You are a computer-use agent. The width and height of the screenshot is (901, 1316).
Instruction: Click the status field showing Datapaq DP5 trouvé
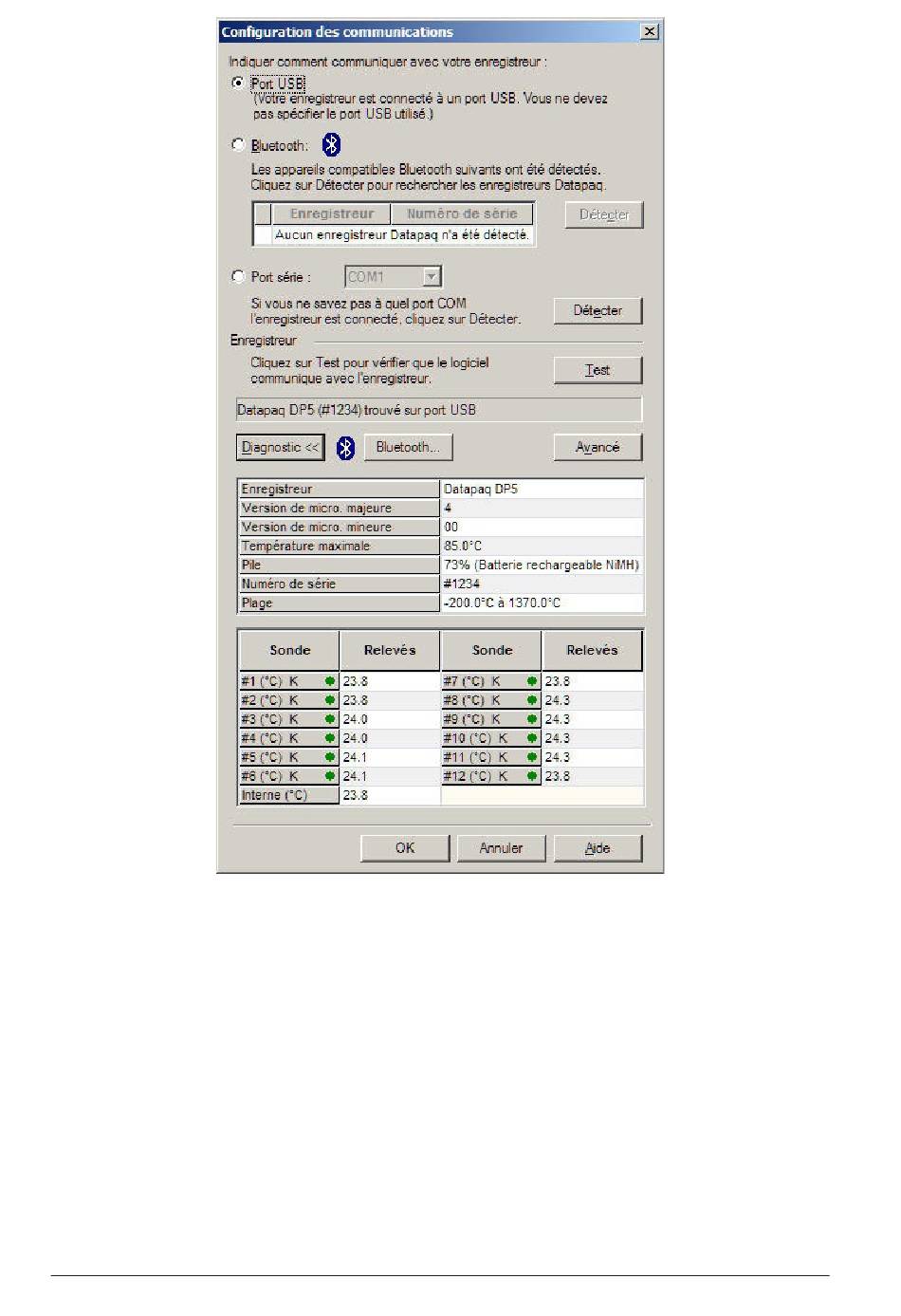(438, 410)
